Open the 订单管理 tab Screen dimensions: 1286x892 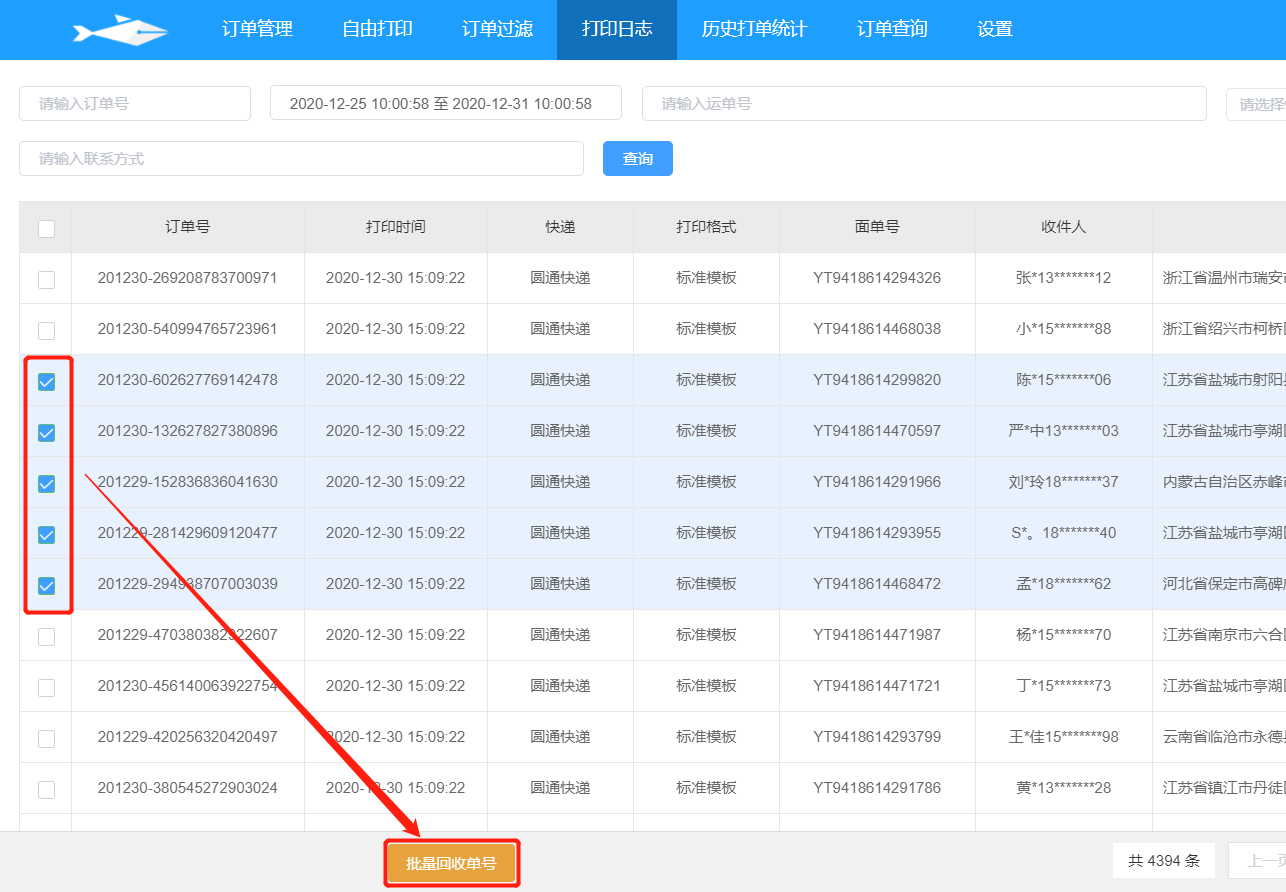(257, 30)
